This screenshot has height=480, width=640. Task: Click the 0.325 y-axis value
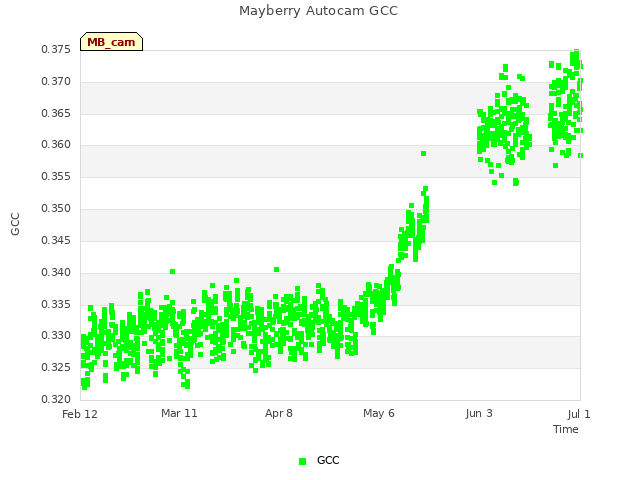56,367
